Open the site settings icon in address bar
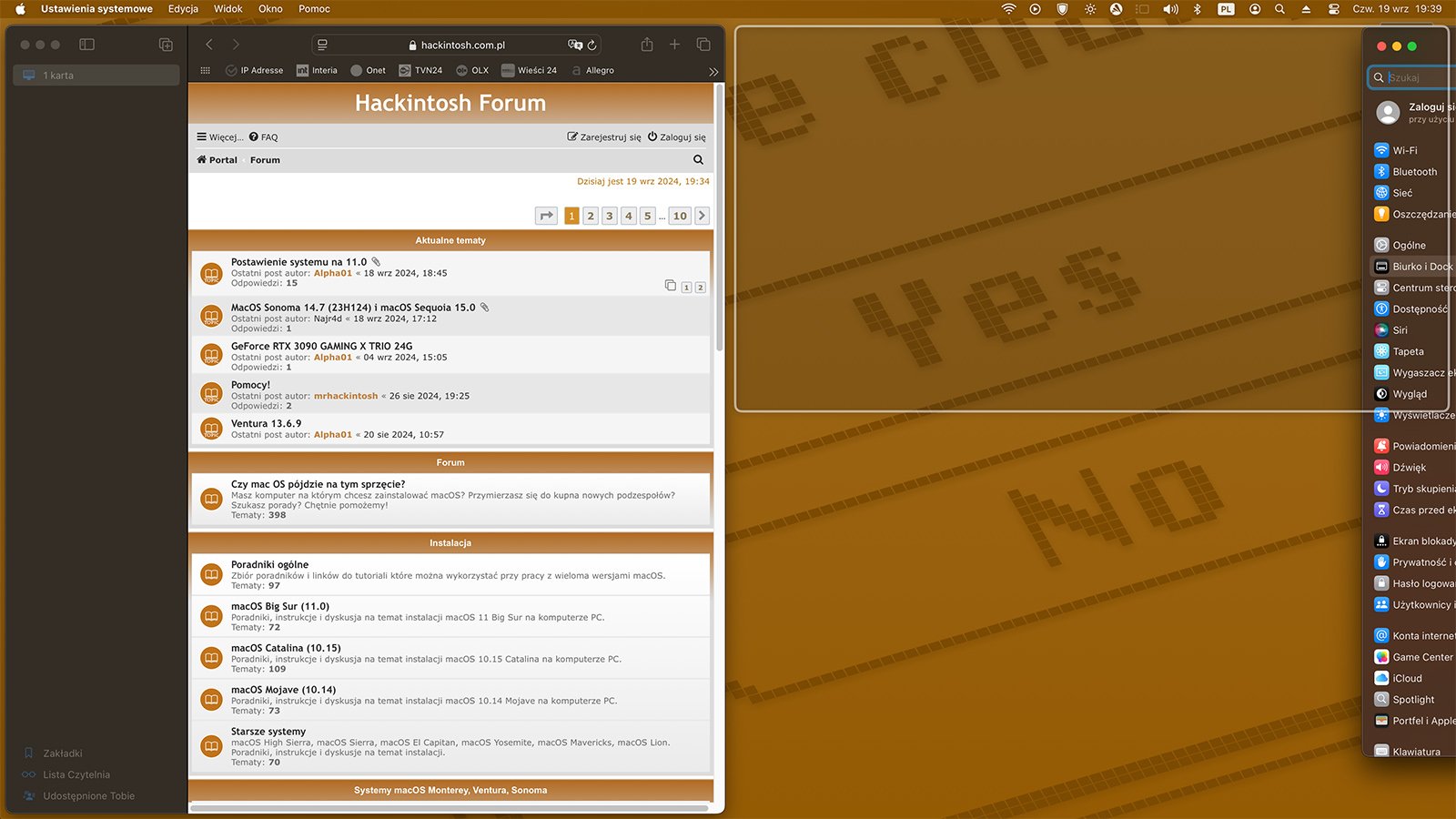Screen dimensions: 1456x819 pyautogui.click(x=322, y=45)
